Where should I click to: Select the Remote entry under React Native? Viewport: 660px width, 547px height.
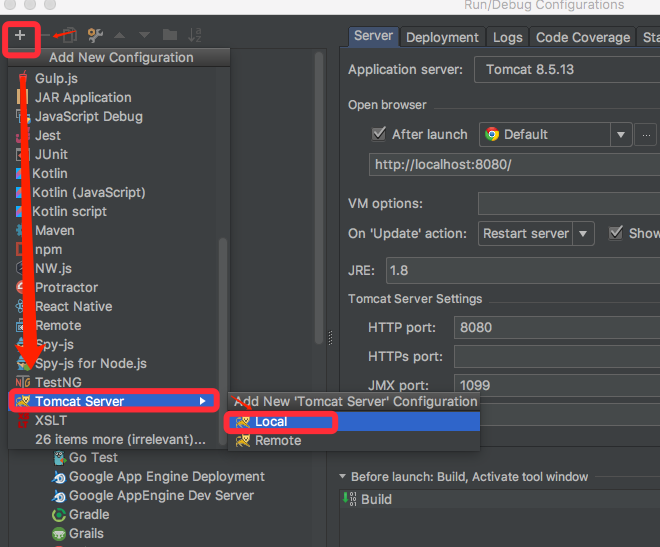(x=114, y=325)
